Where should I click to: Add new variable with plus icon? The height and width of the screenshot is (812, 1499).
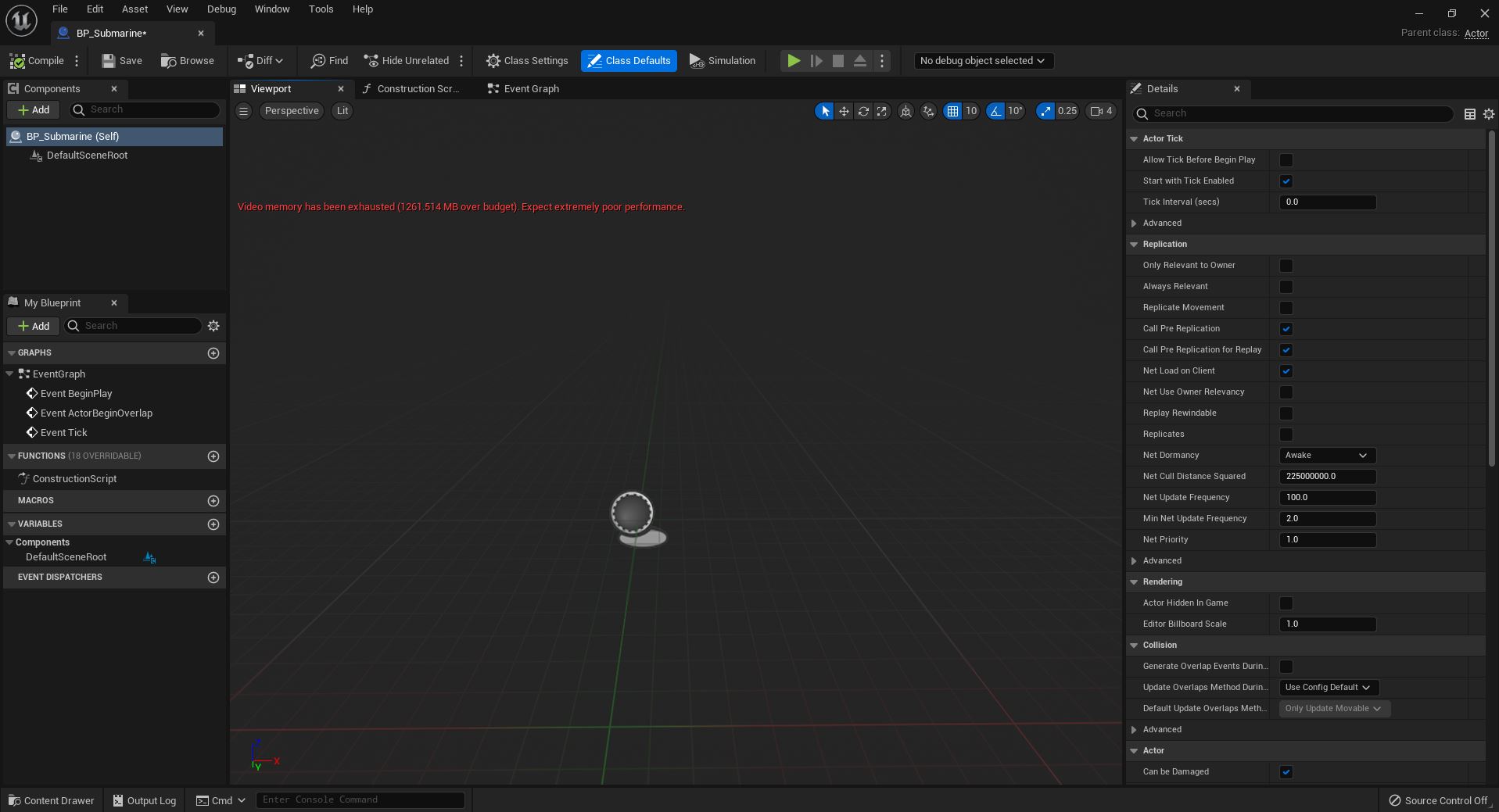point(213,524)
